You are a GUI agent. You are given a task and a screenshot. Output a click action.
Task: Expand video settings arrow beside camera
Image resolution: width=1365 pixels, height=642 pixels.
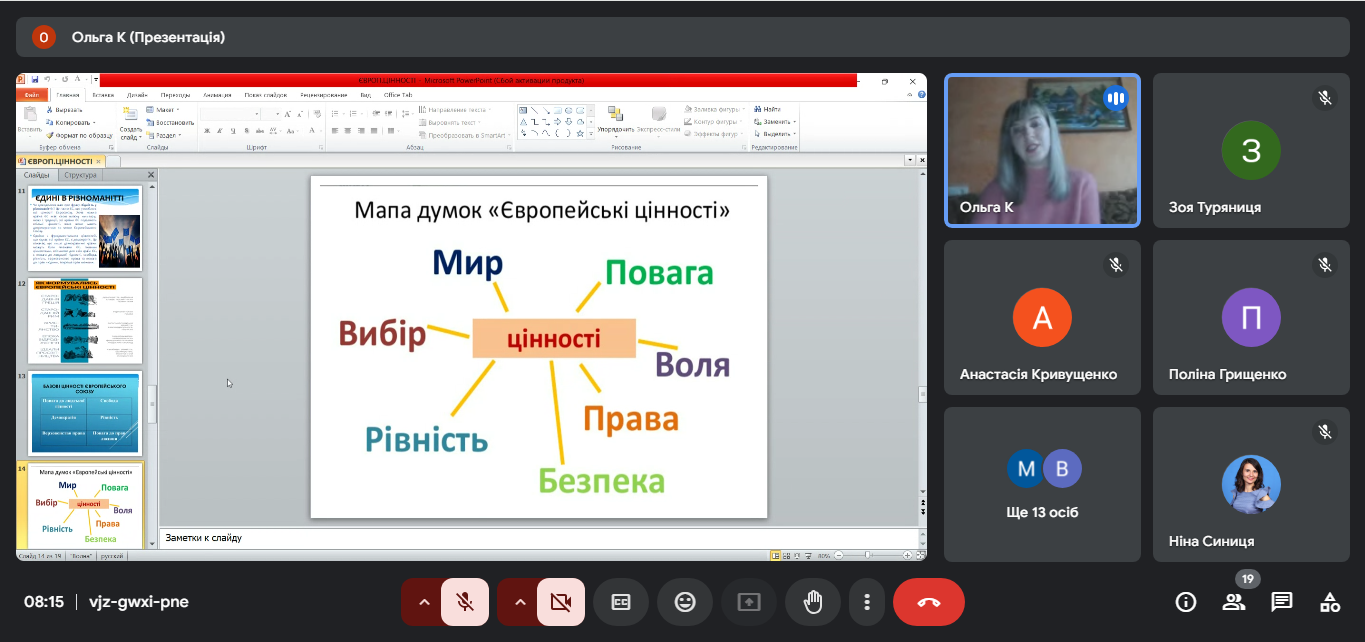point(519,602)
